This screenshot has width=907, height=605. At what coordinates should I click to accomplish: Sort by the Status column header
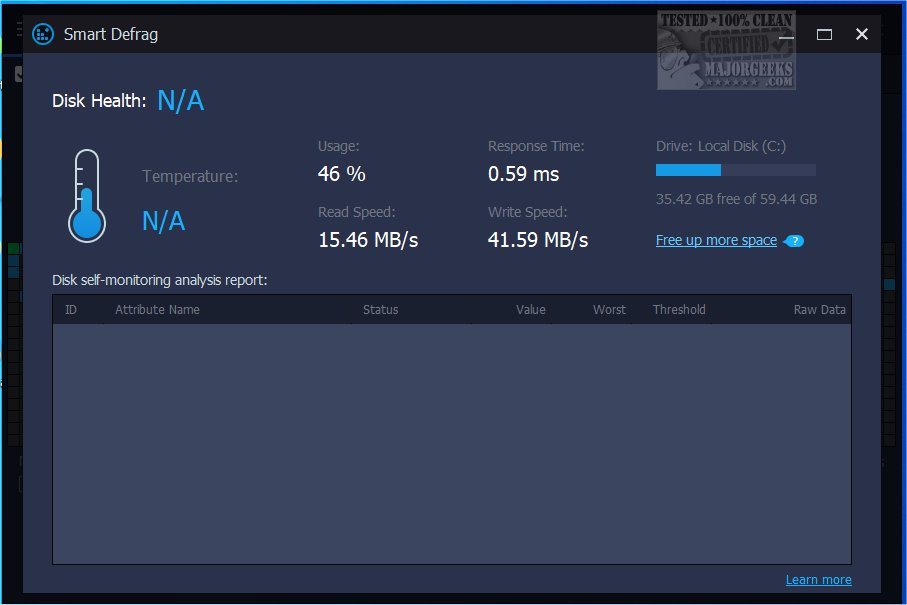tap(380, 309)
